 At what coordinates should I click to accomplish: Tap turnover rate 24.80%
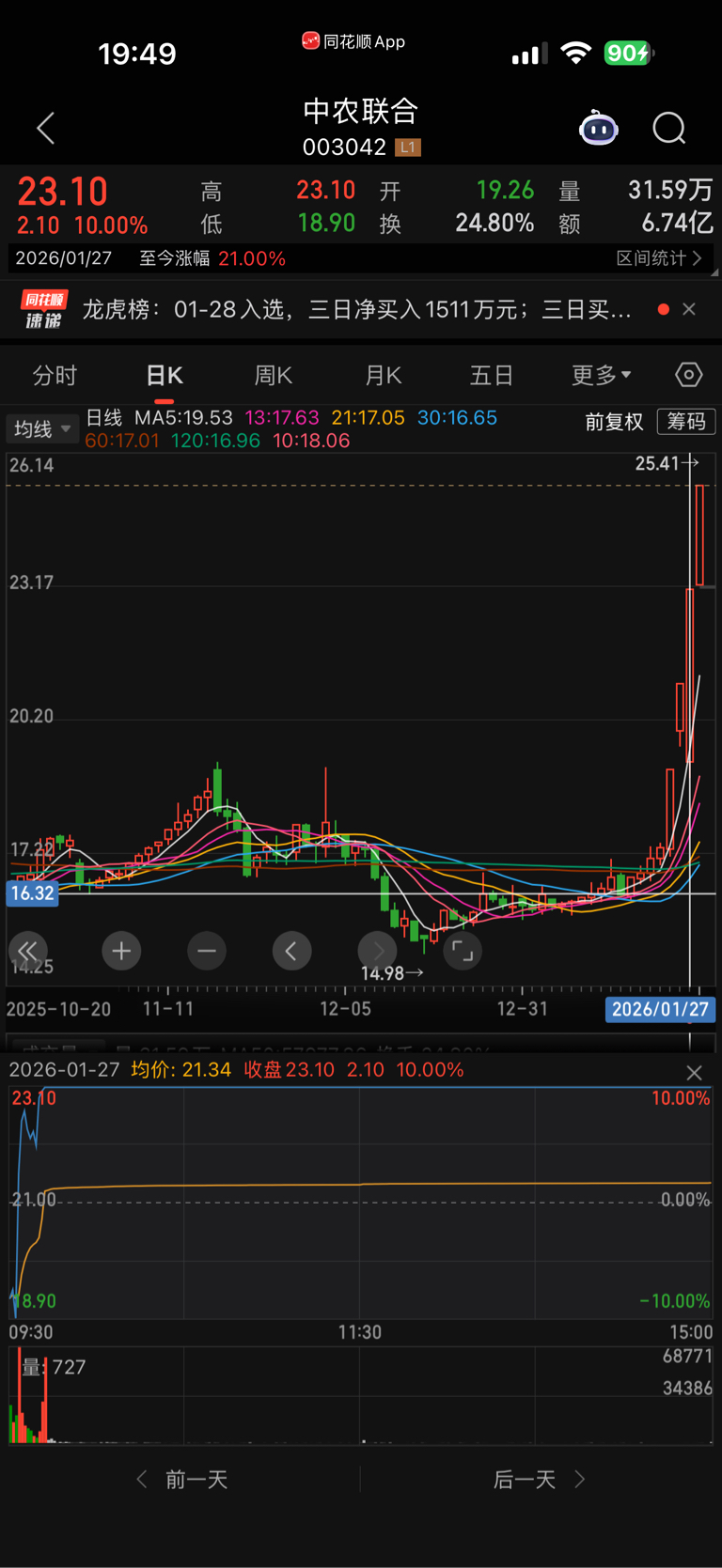(494, 224)
